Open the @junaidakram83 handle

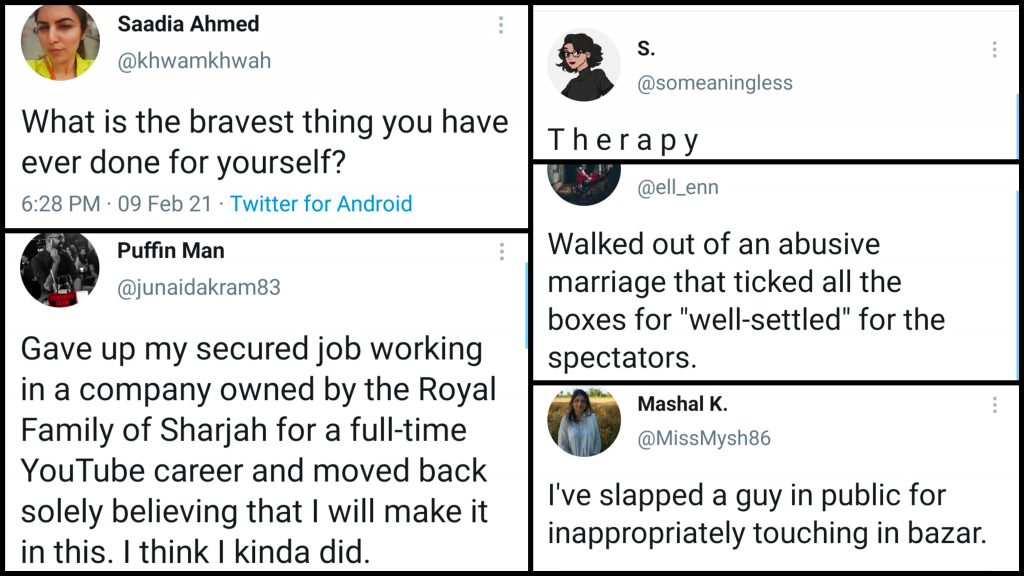click(x=199, y=287)
